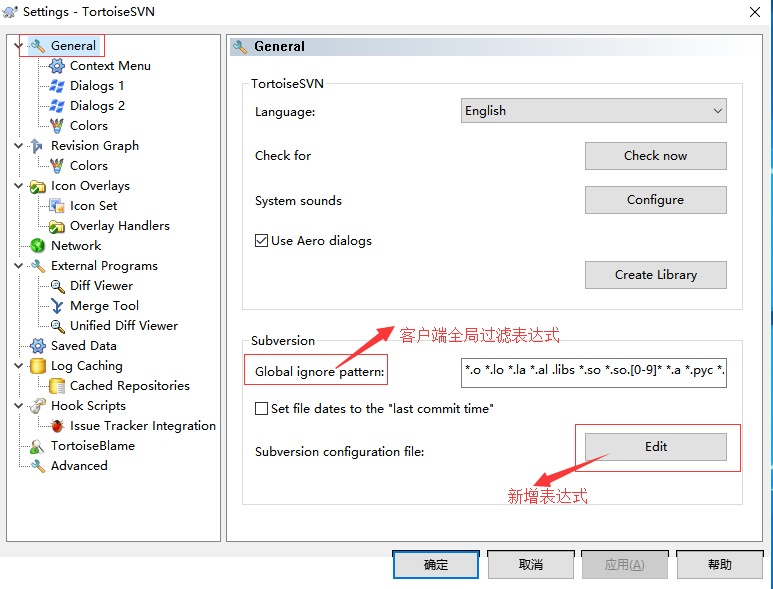Click Colors icon under General

57,126
